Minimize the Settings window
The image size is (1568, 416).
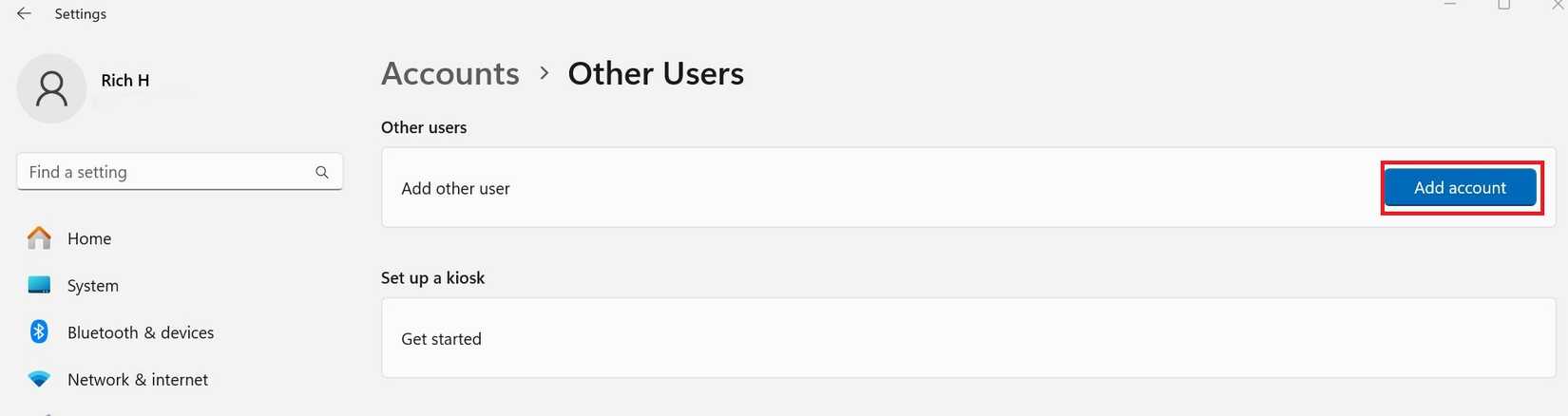[1450, 5]
